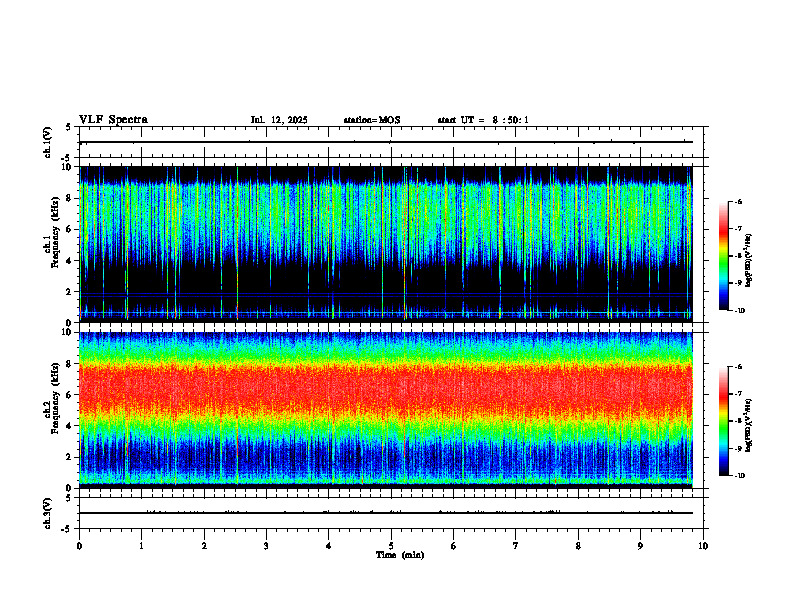792x612 pixels.
Task: Click time-axis tick label "9"
Action: [x=640, y=546]
